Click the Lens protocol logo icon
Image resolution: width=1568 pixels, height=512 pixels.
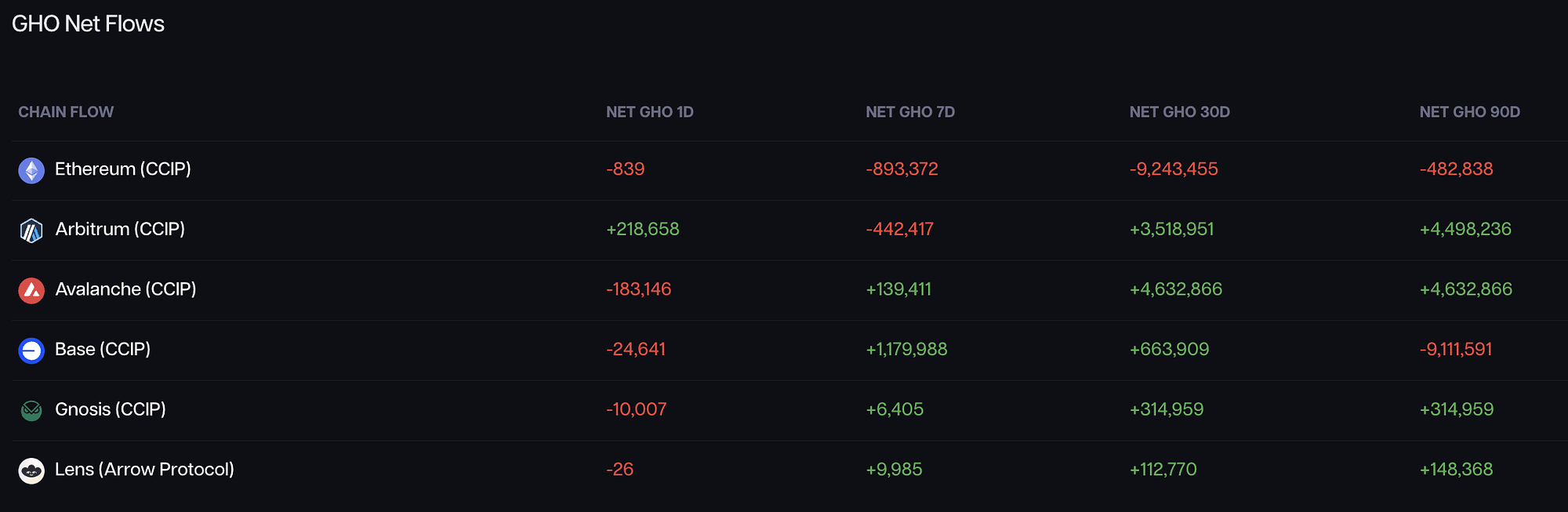pyautogui.click(x=31, y=470)
